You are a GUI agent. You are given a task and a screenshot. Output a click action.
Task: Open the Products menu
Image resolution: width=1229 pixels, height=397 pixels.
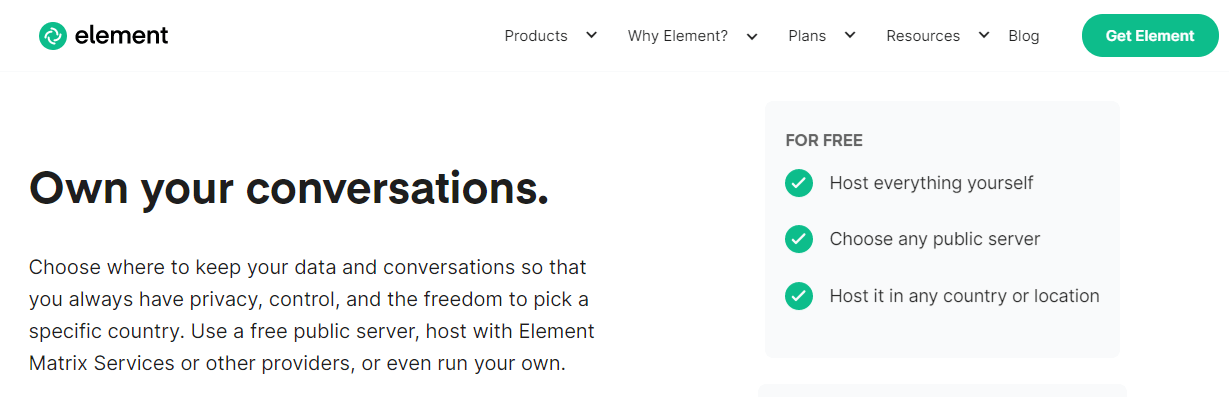click(536, 36)
